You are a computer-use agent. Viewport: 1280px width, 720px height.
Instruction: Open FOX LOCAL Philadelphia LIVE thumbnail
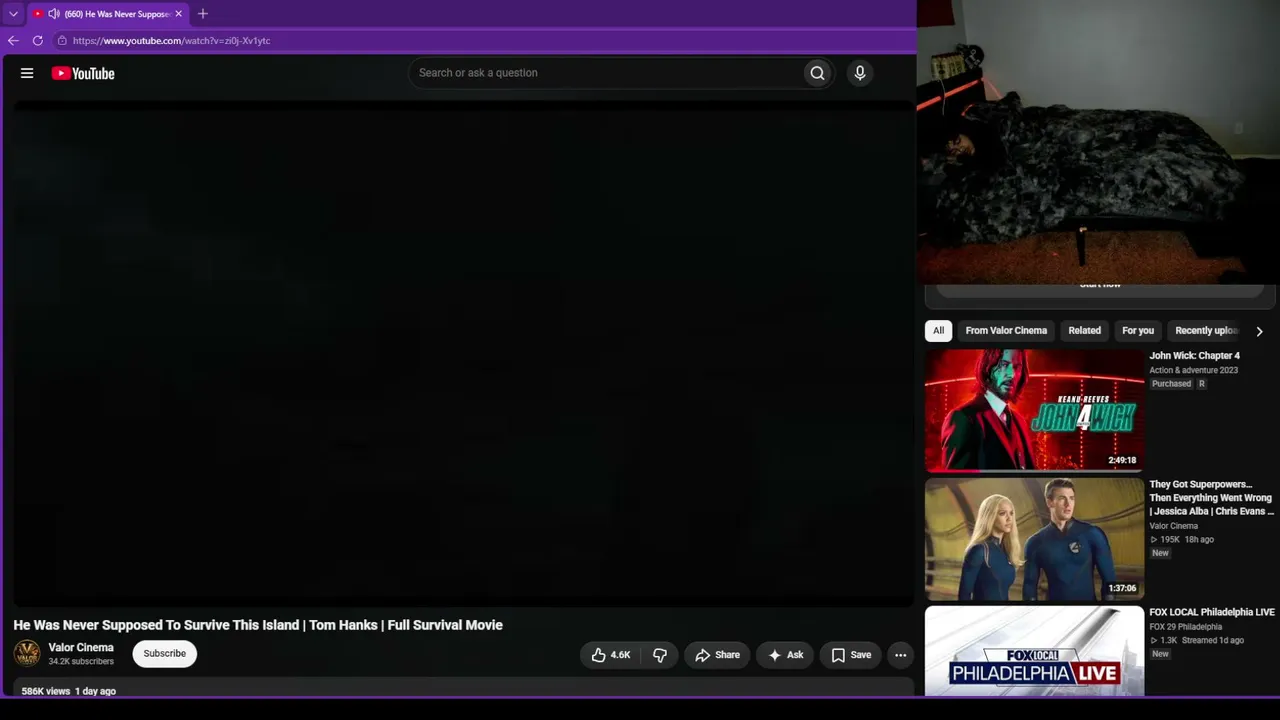click(1034, 651)
